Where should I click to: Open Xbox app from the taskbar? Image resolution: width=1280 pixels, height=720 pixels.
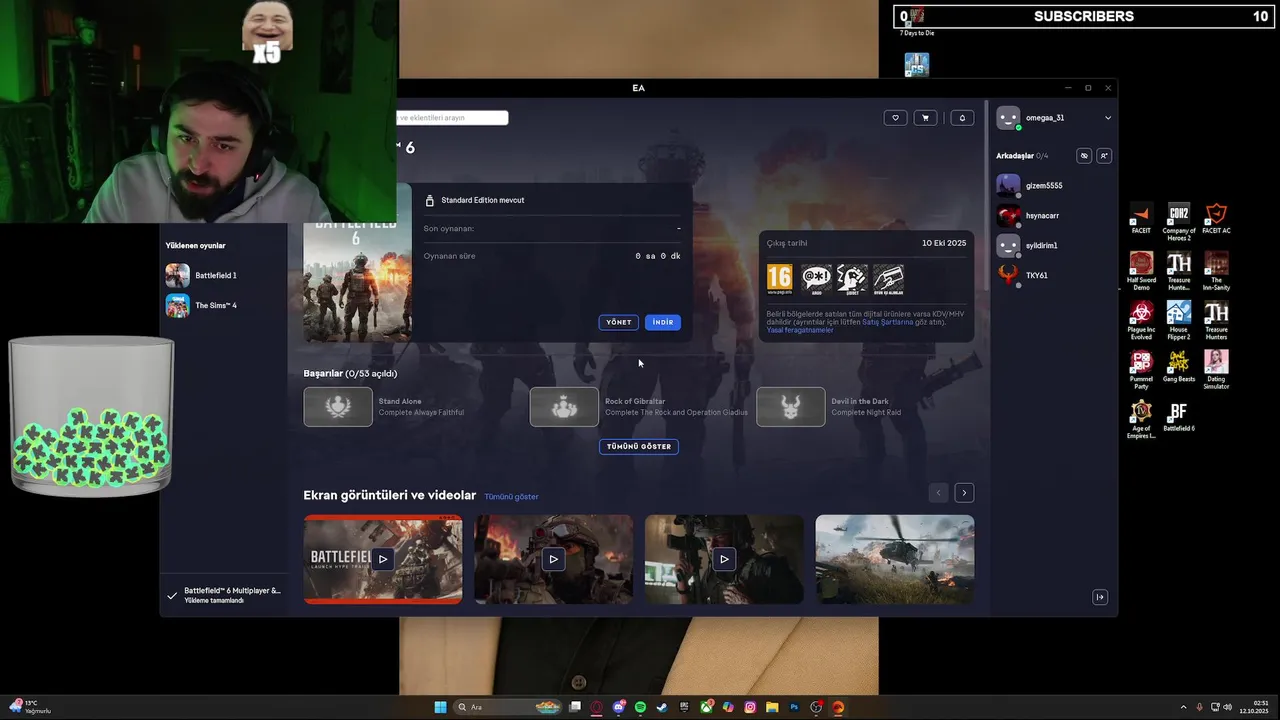[x=706, y=707]
